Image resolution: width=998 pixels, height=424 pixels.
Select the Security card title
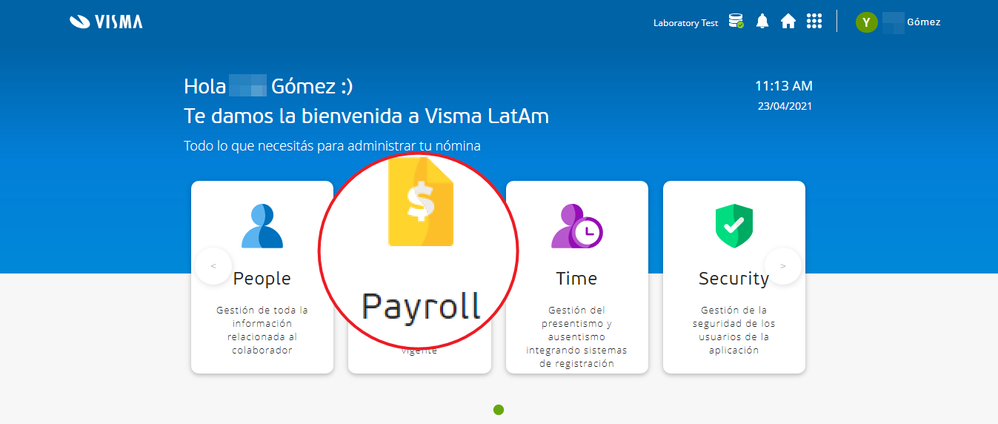click(x=734, y=278)
